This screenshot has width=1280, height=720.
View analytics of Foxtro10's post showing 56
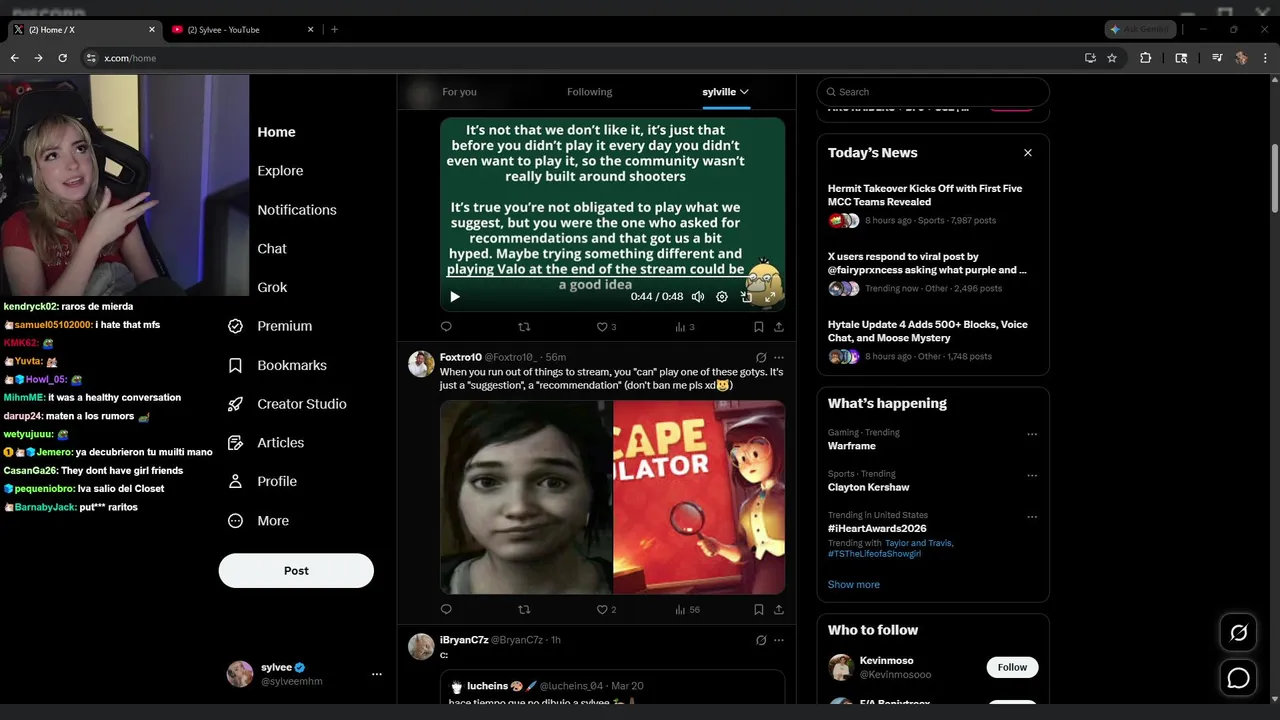(687, 609)
